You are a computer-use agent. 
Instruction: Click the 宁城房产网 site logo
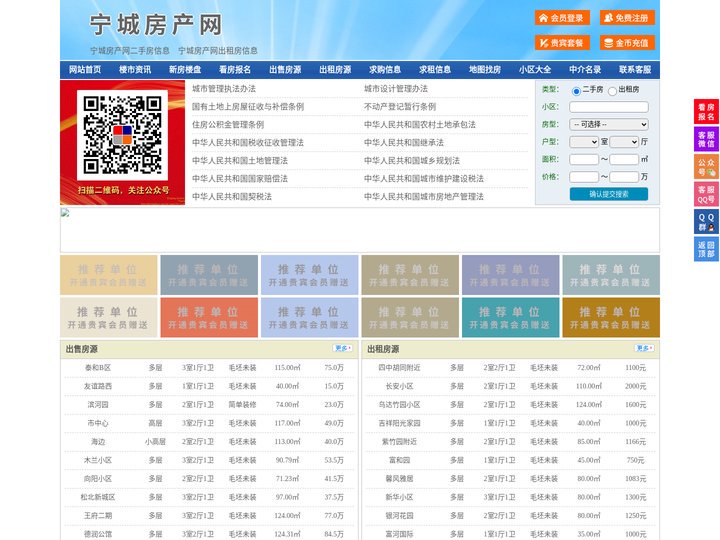[x=156, y=25]
